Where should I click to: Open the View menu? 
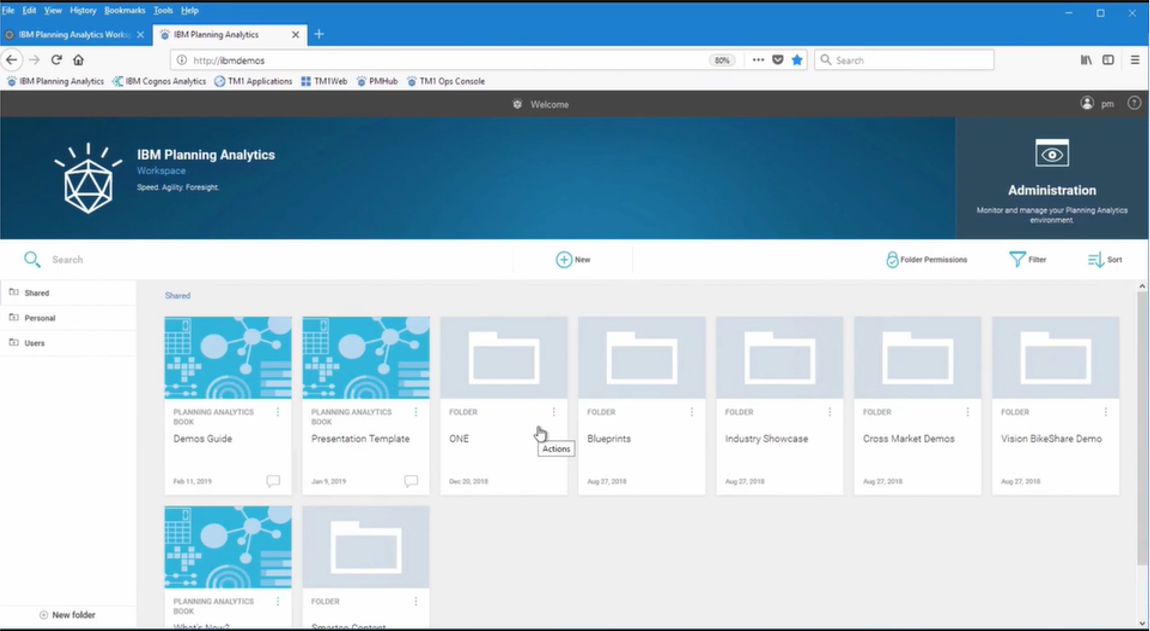pyautogui.click(x=53, y=10)
